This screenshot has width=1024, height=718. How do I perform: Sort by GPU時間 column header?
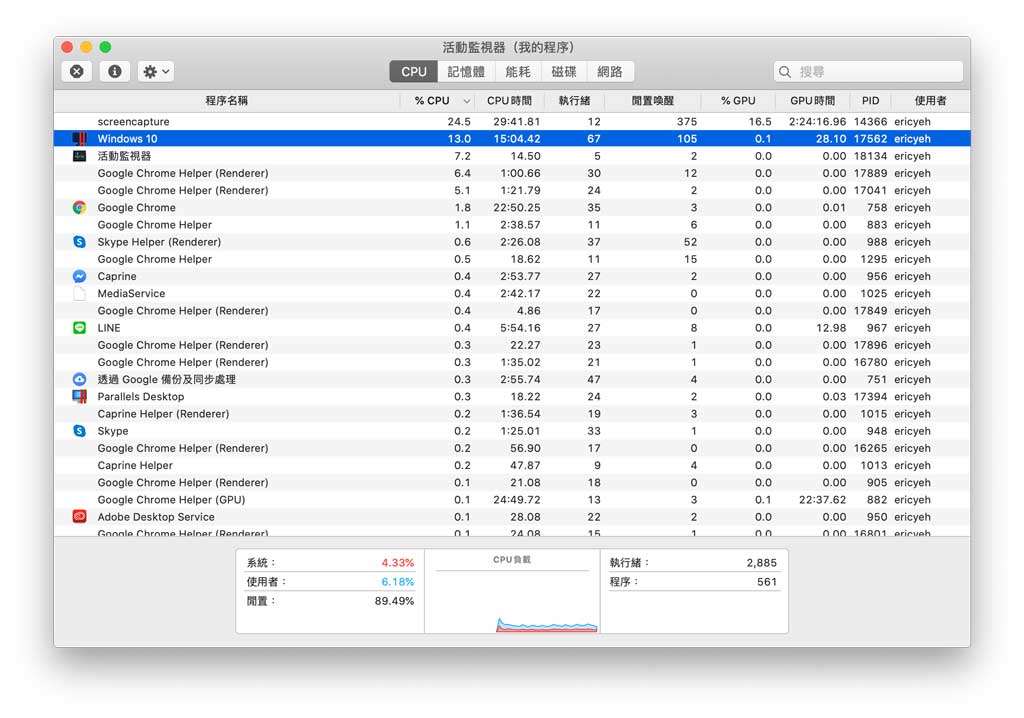(812, 101)
